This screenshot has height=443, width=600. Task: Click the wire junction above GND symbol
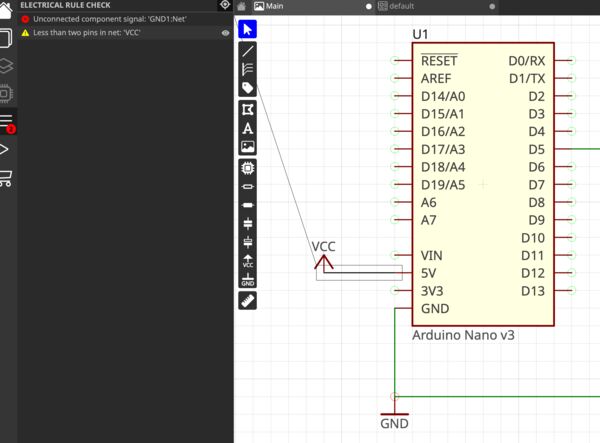click(x=395, y=396)
